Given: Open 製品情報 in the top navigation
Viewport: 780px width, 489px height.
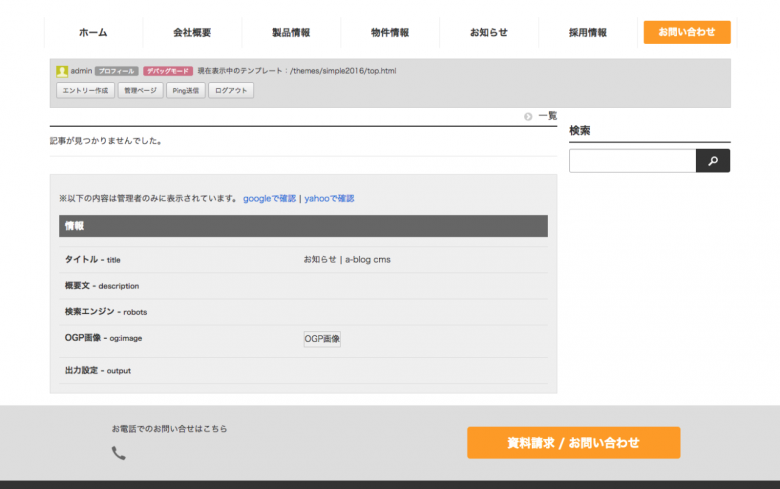Looking at the screenshot, I should click(x=291, y=33).
